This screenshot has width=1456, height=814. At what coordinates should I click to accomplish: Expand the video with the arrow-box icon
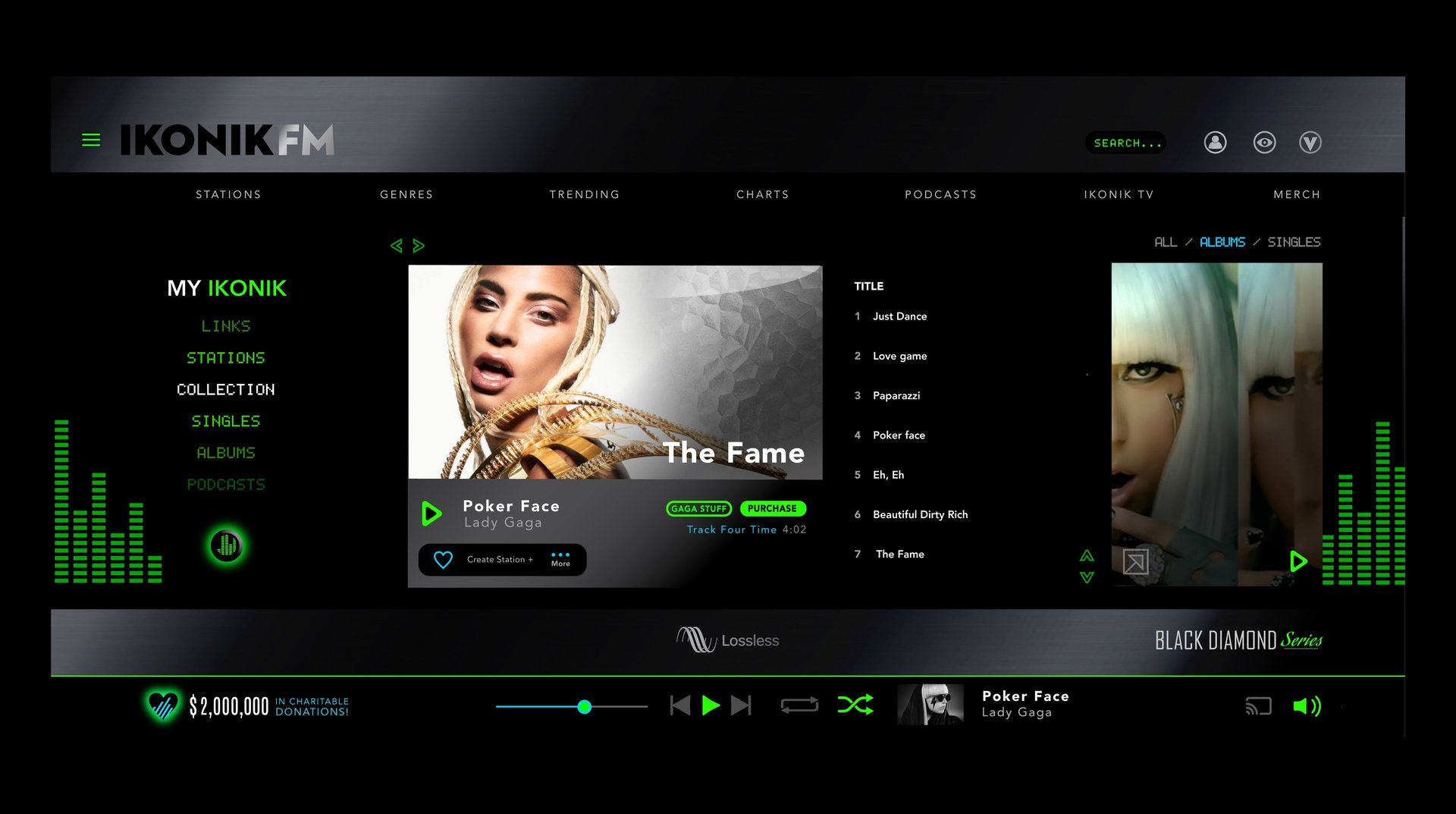[1135, 562]
